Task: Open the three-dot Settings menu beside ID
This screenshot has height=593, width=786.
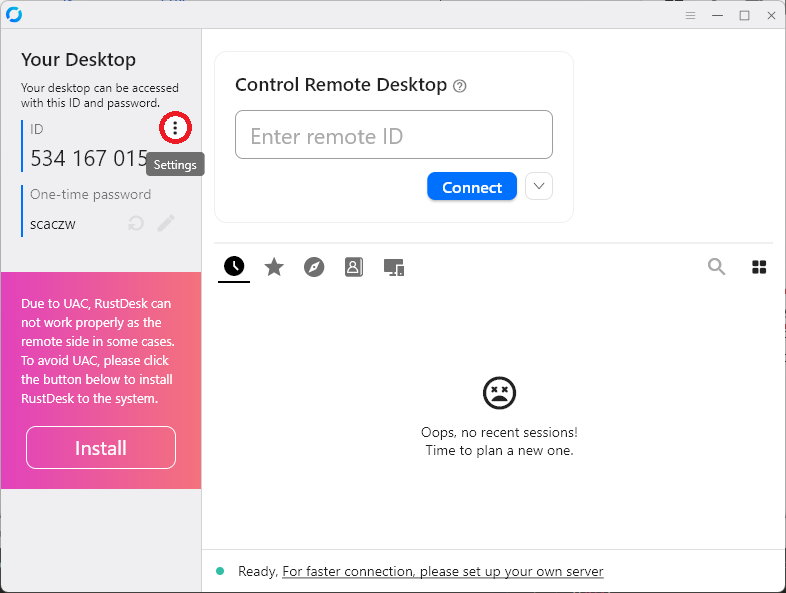Action: click(x=175, y=128)
